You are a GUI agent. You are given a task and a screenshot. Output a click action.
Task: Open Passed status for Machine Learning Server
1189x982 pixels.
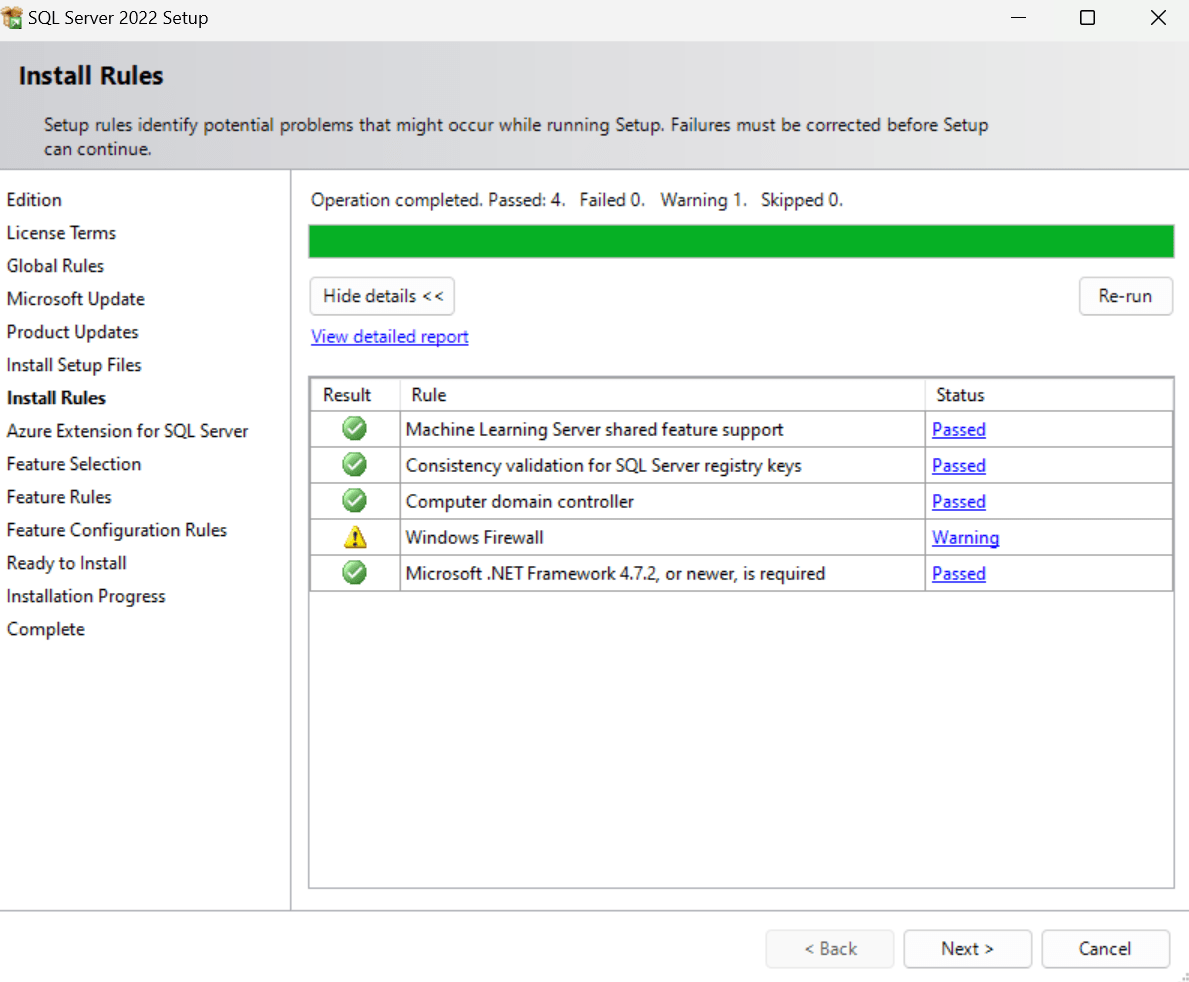pyautogui.click(x=958, y=429)
